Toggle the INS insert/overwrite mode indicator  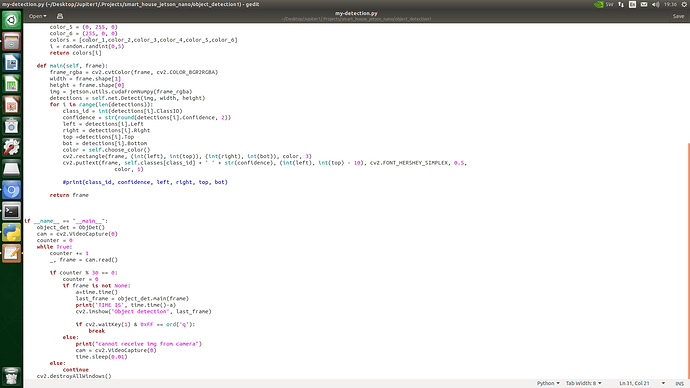679,384
